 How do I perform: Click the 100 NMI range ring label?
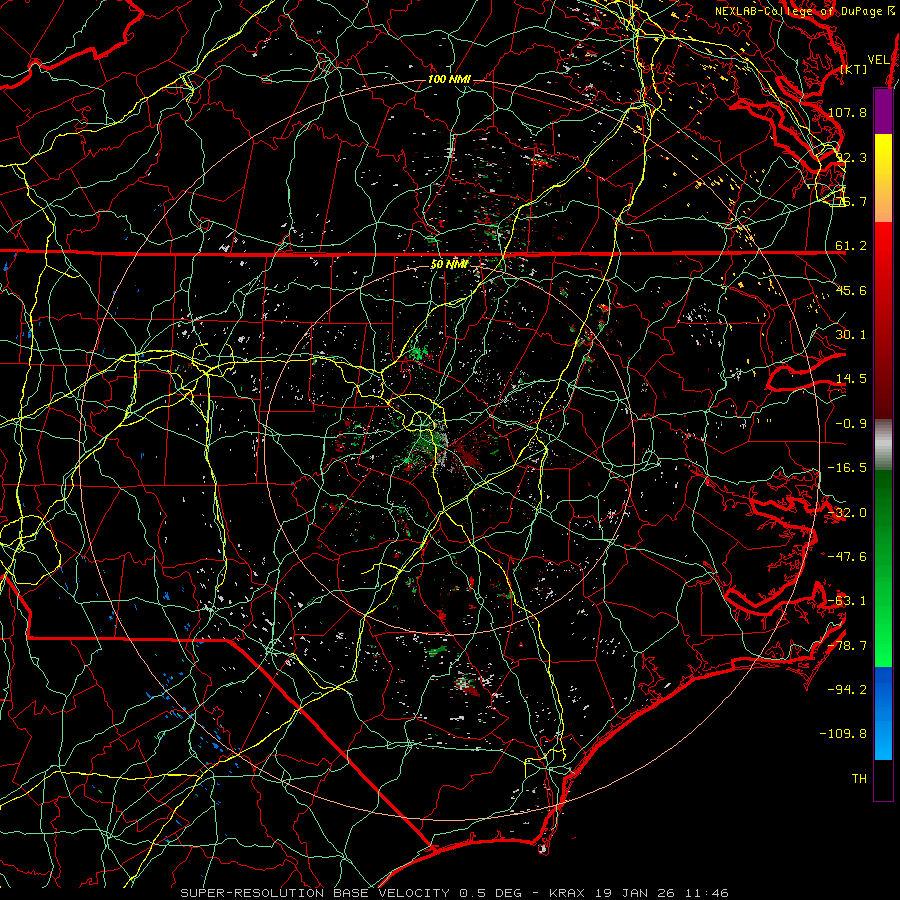point(449,79)
